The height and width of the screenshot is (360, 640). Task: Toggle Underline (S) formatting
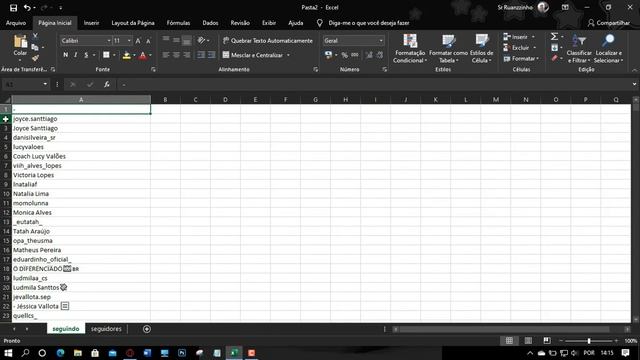[x=86, y=55]
